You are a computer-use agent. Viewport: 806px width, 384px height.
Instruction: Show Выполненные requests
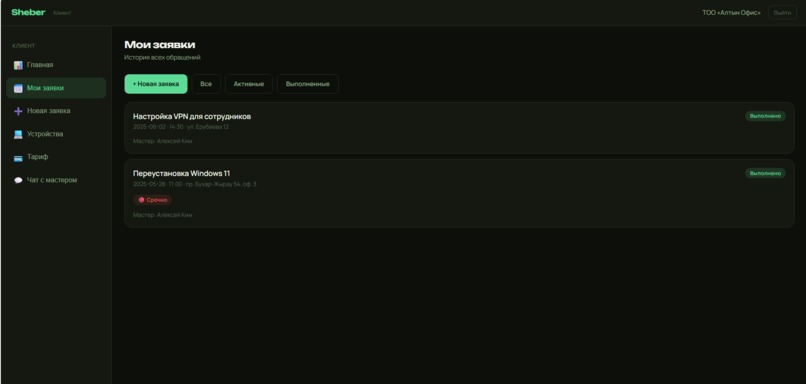(x=307, y=84)
